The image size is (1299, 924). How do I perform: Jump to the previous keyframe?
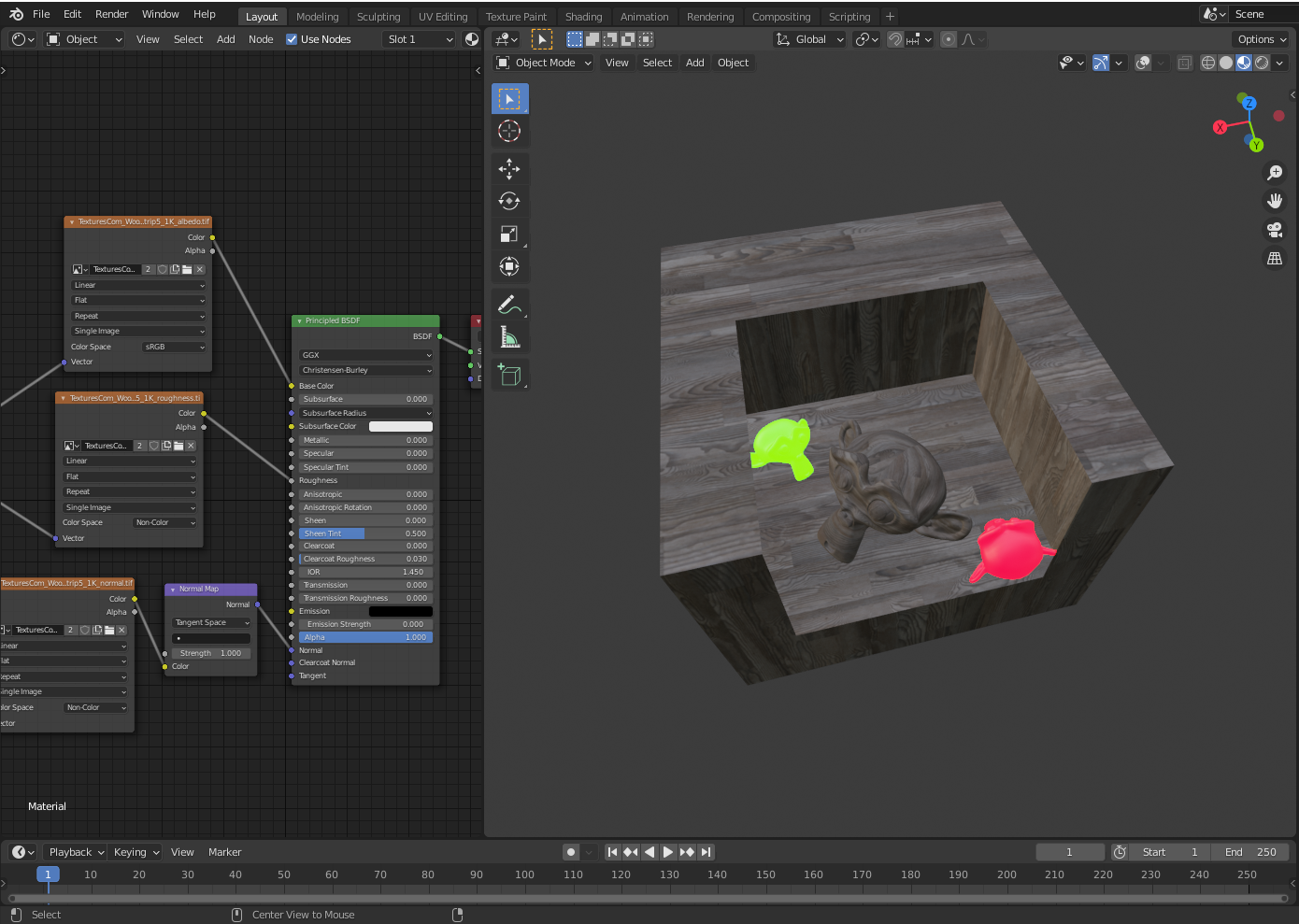pyautogui.click(x=631, y=852)
